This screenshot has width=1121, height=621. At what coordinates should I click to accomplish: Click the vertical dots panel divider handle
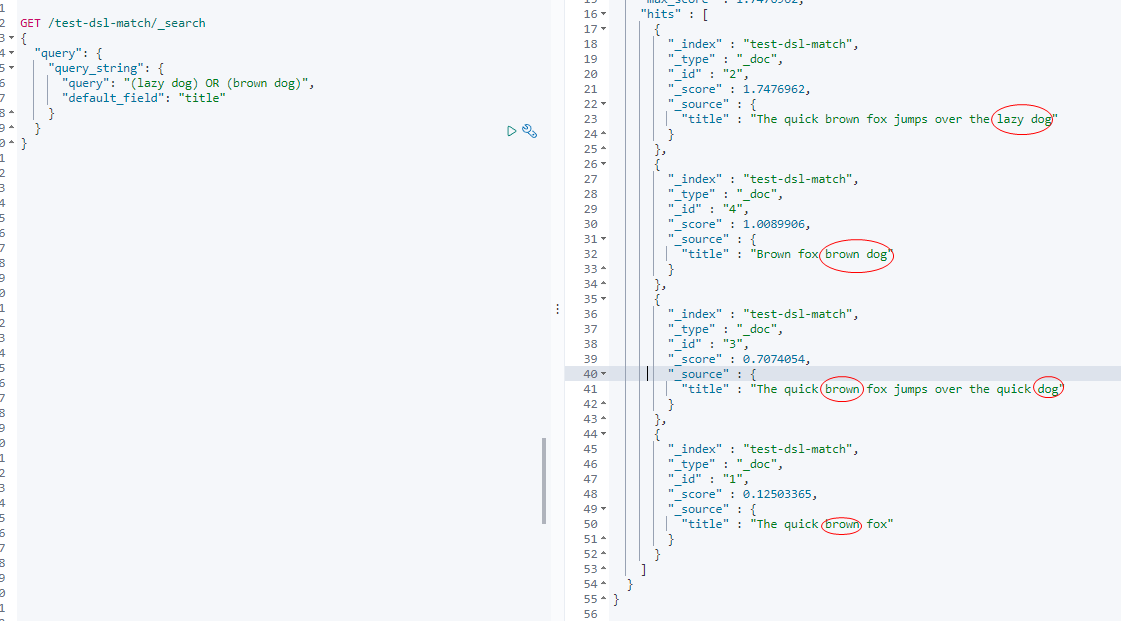[x=557, y=308]
